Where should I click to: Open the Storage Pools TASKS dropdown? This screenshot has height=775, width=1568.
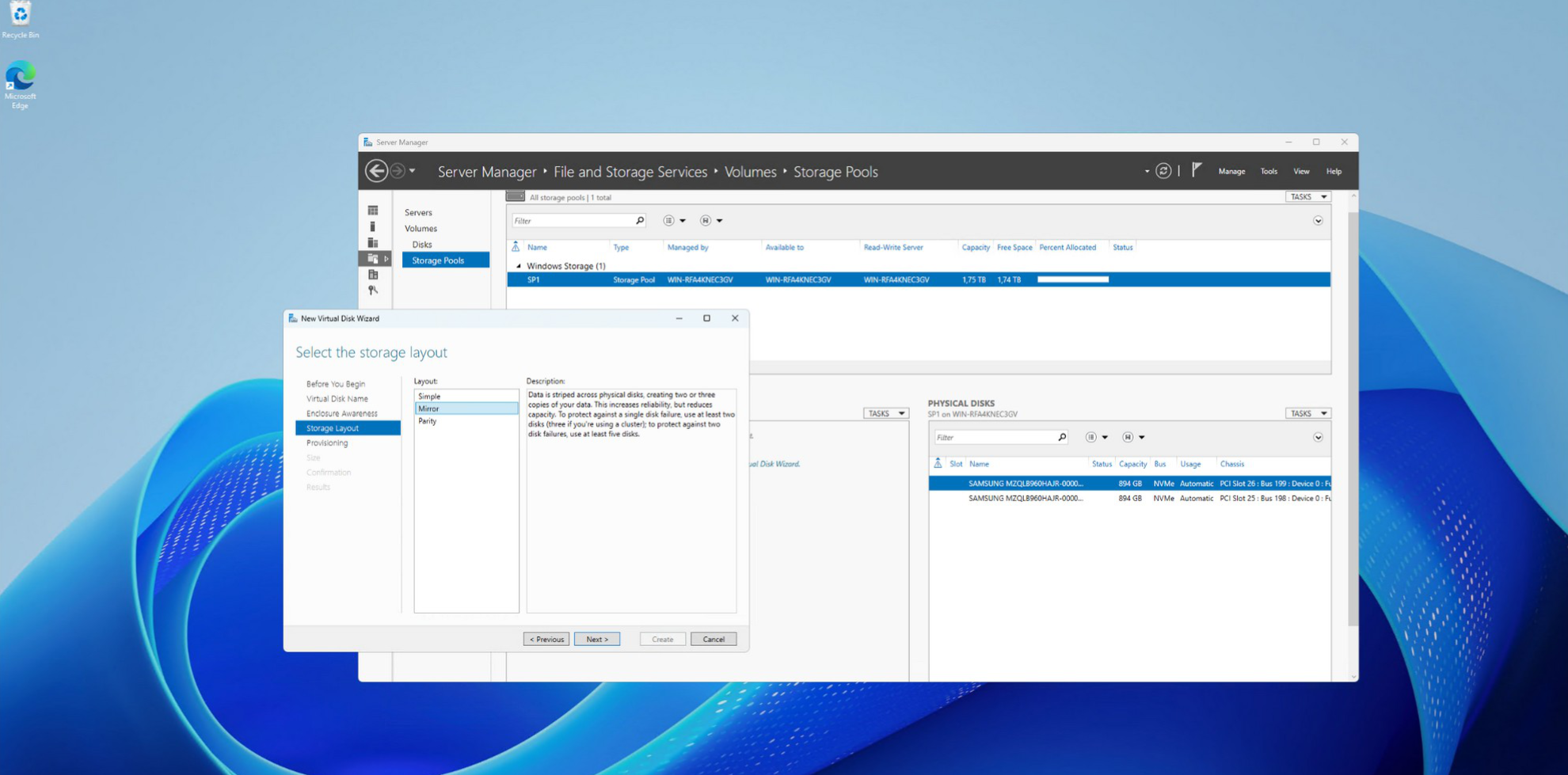pos(1307,196)
